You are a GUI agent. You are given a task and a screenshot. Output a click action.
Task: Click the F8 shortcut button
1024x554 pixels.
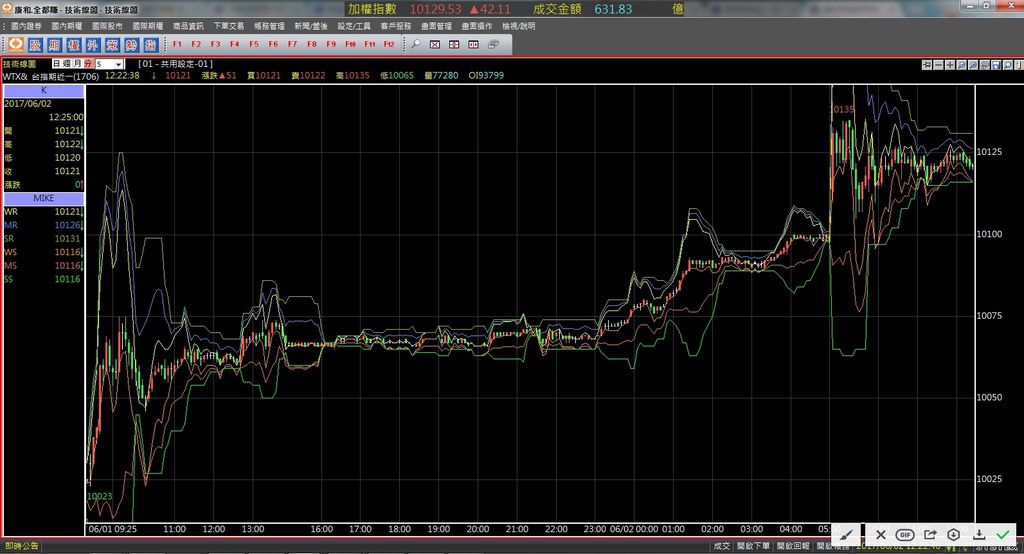tap(312, 44)
